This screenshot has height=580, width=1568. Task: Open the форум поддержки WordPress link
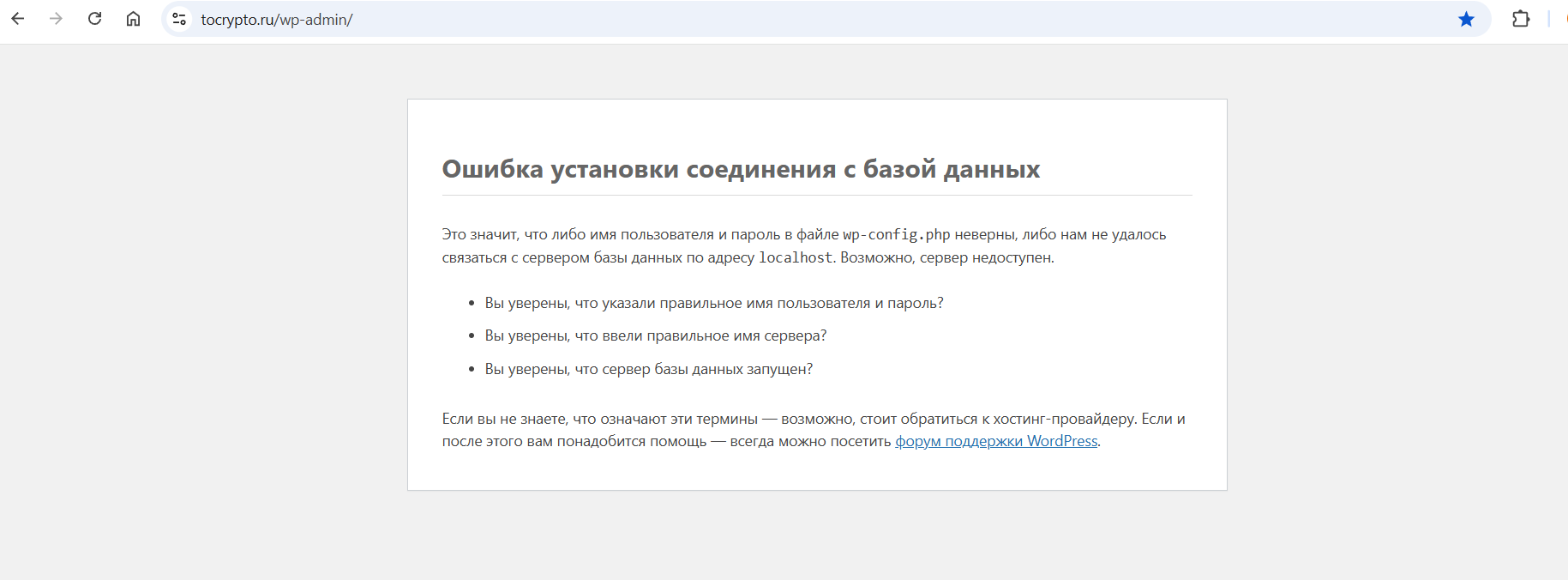pos(995,441)
